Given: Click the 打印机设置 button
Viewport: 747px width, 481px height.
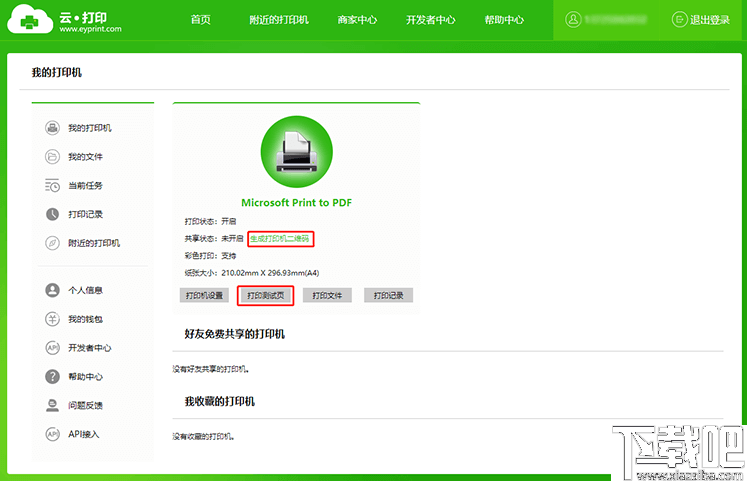Looking at the screenshot, I should [x=204, y=295].
